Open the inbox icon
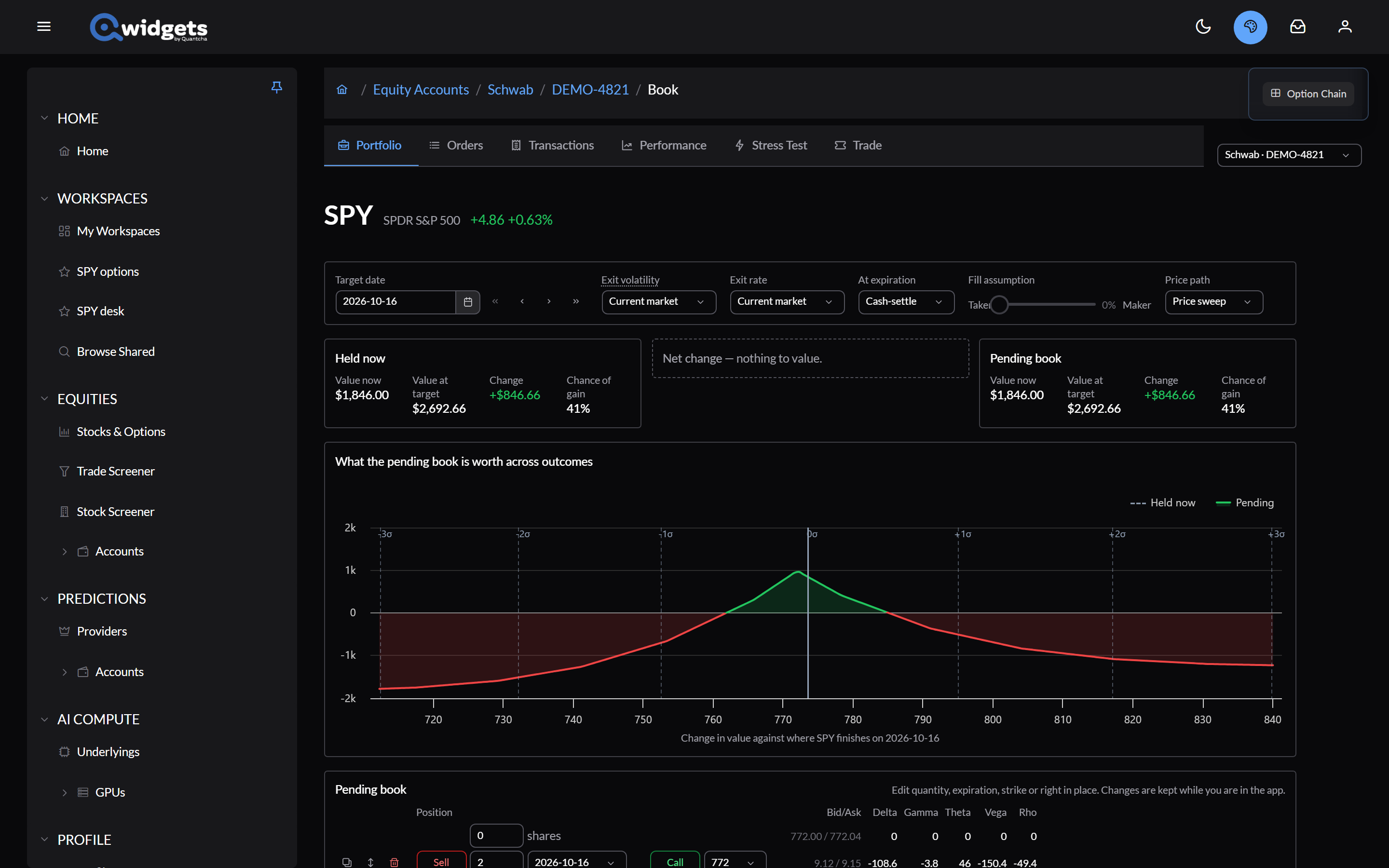 click(x=1298, y=27)
